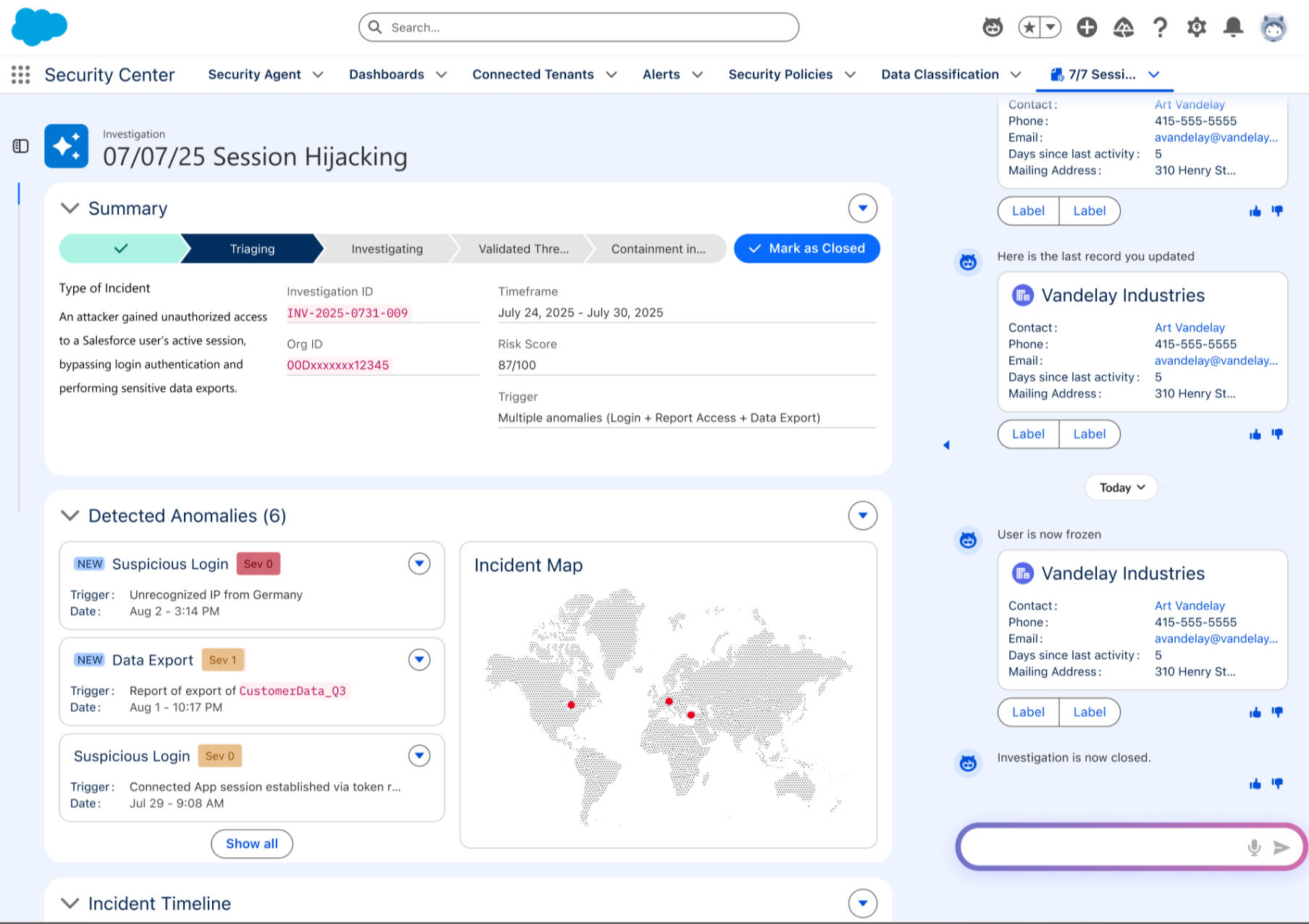Collapse the Summary section
This screenshot has width=1309, height=924.
click(70, 209)
